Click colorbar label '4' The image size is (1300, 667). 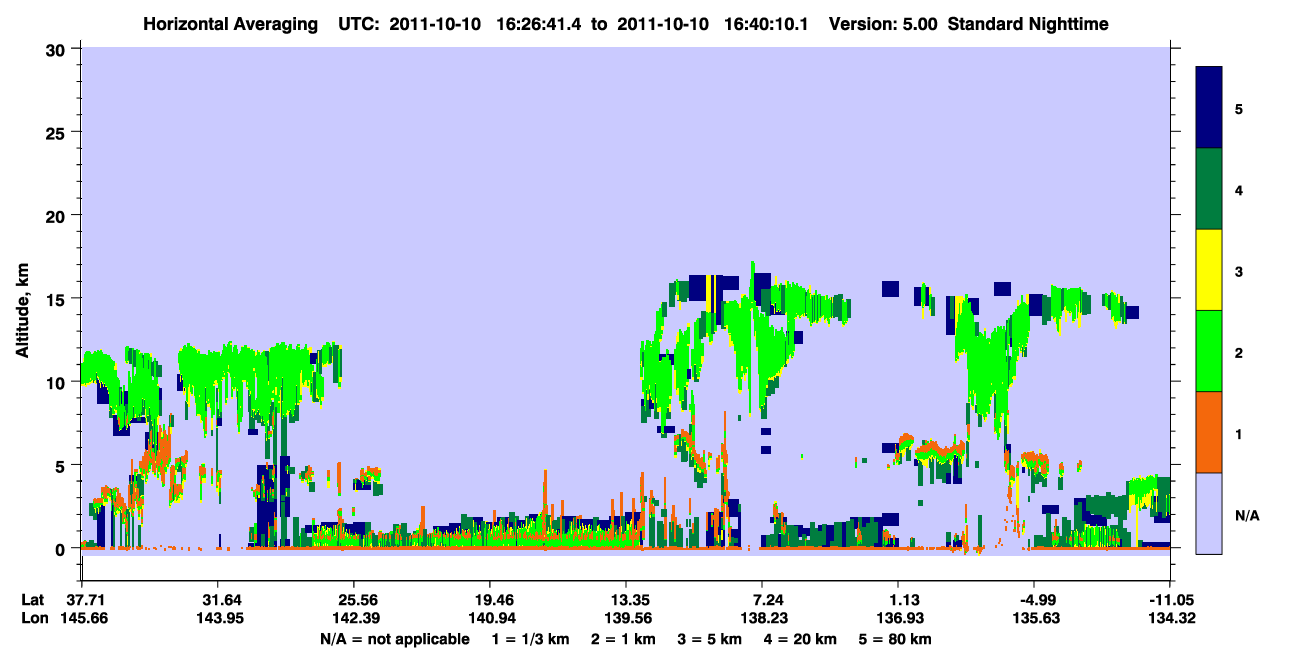click(x=1239, y=189)
